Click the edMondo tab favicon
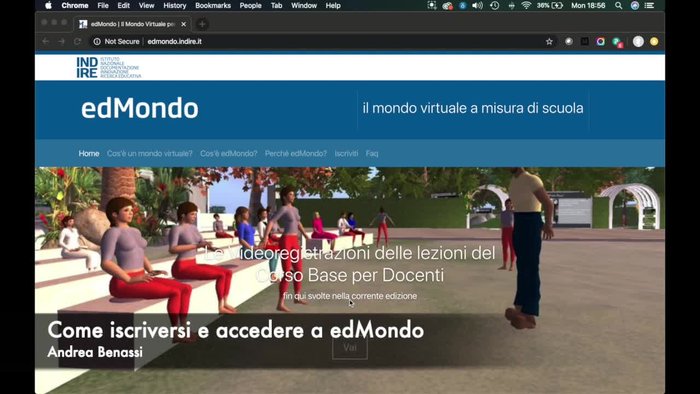700x394 pixels. coord(83,24)
